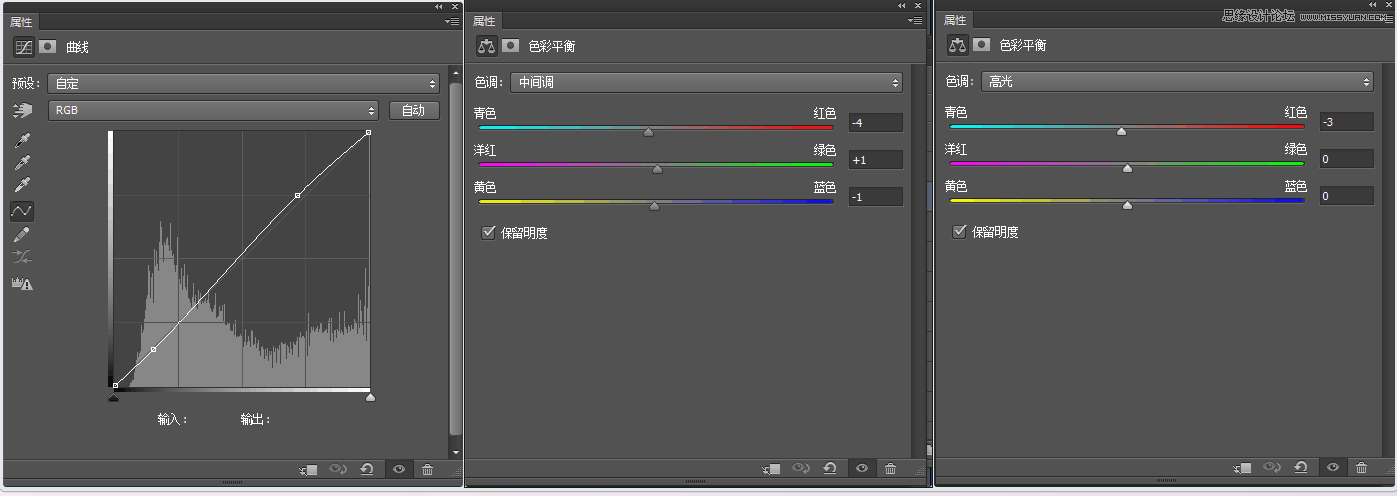Clip Midtones Color Balance adjustment to layer
This screenshot has height=496, width=1397.
[x=771, y=469]
